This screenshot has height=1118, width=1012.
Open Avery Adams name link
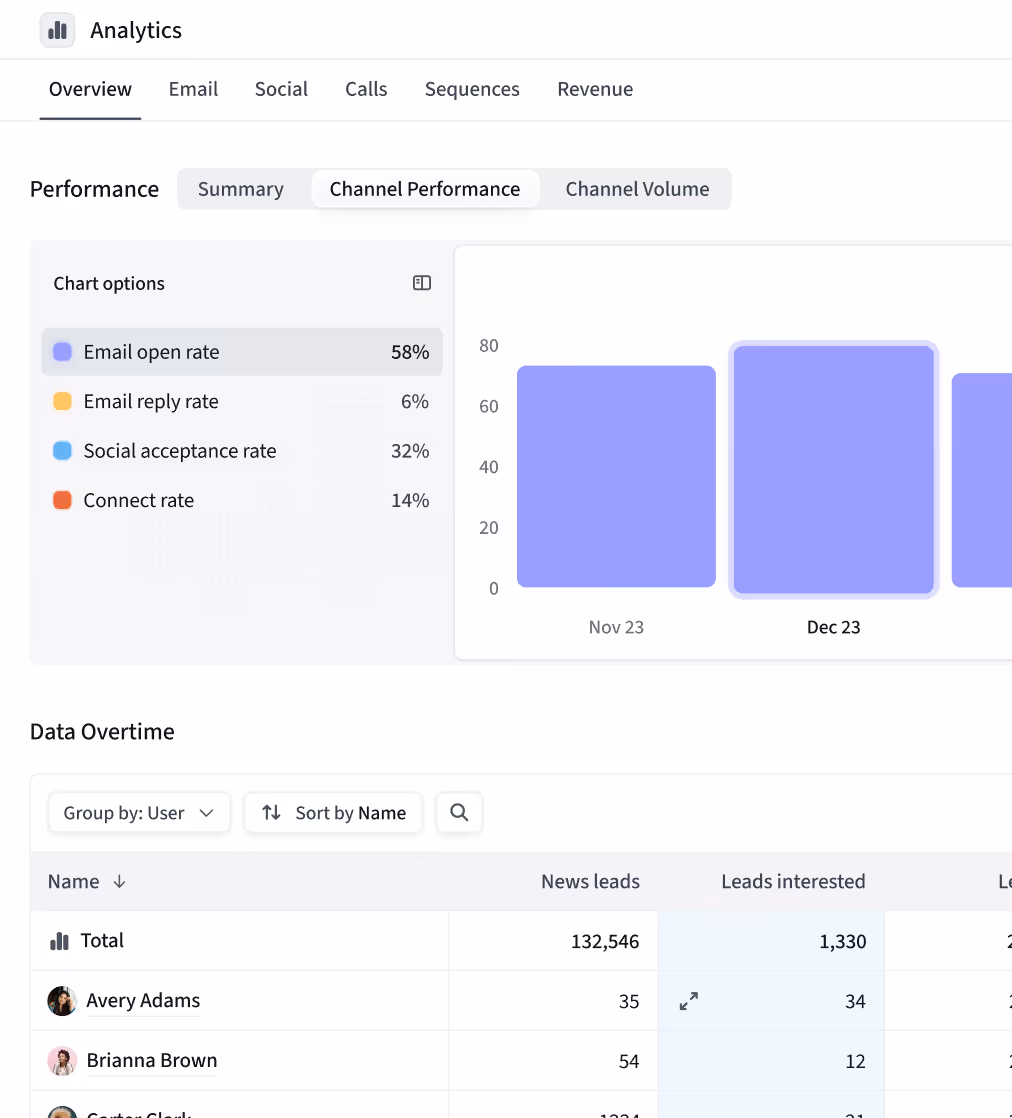tap(143, 1001)
